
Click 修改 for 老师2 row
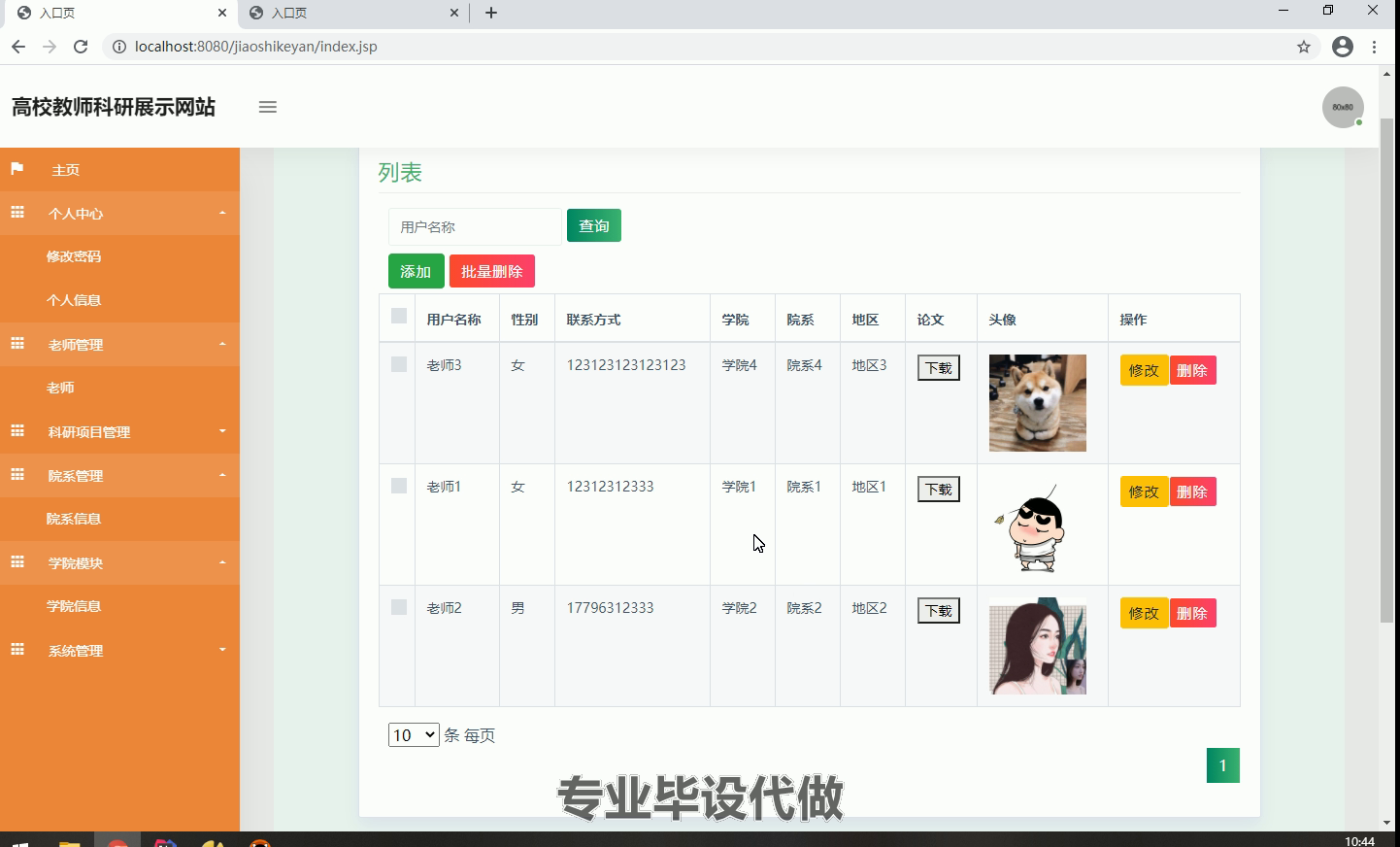[1144, 613]
